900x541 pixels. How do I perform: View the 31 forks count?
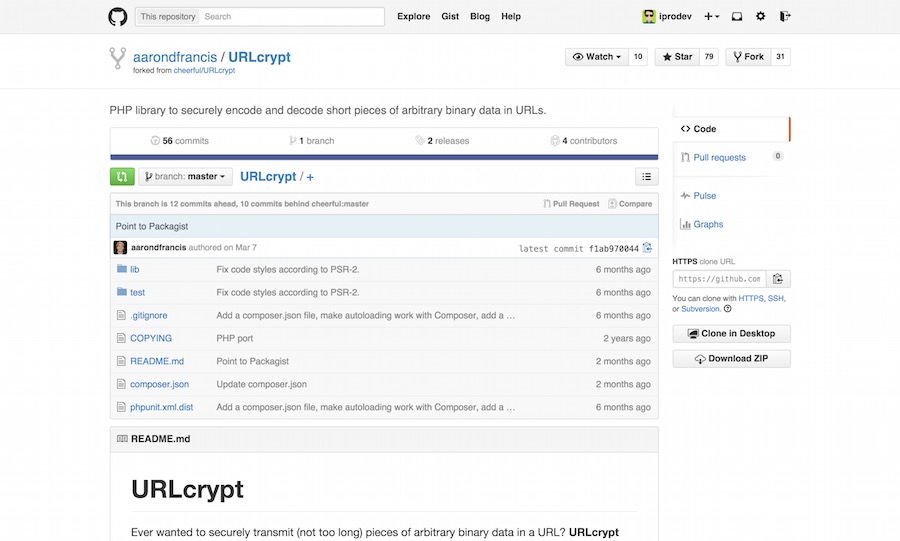point(781,57)
